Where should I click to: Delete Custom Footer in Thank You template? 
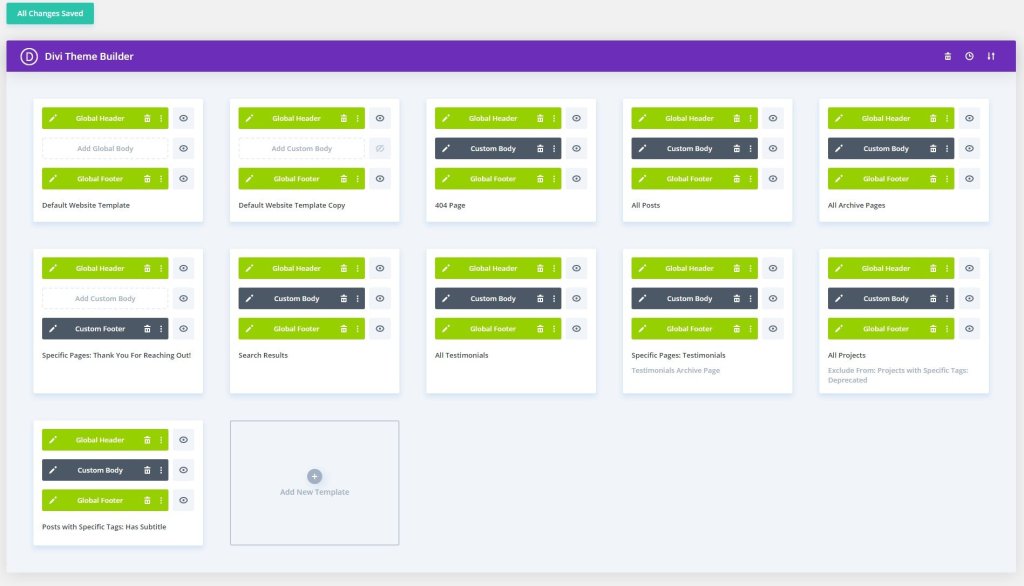(x=147, y=329)
